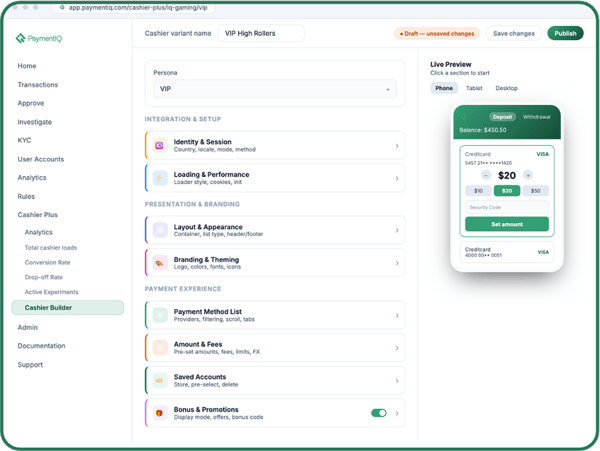The image size is (600, 451).
Task: Click the VISA logo on first card
Action: [x=543, y=154]
